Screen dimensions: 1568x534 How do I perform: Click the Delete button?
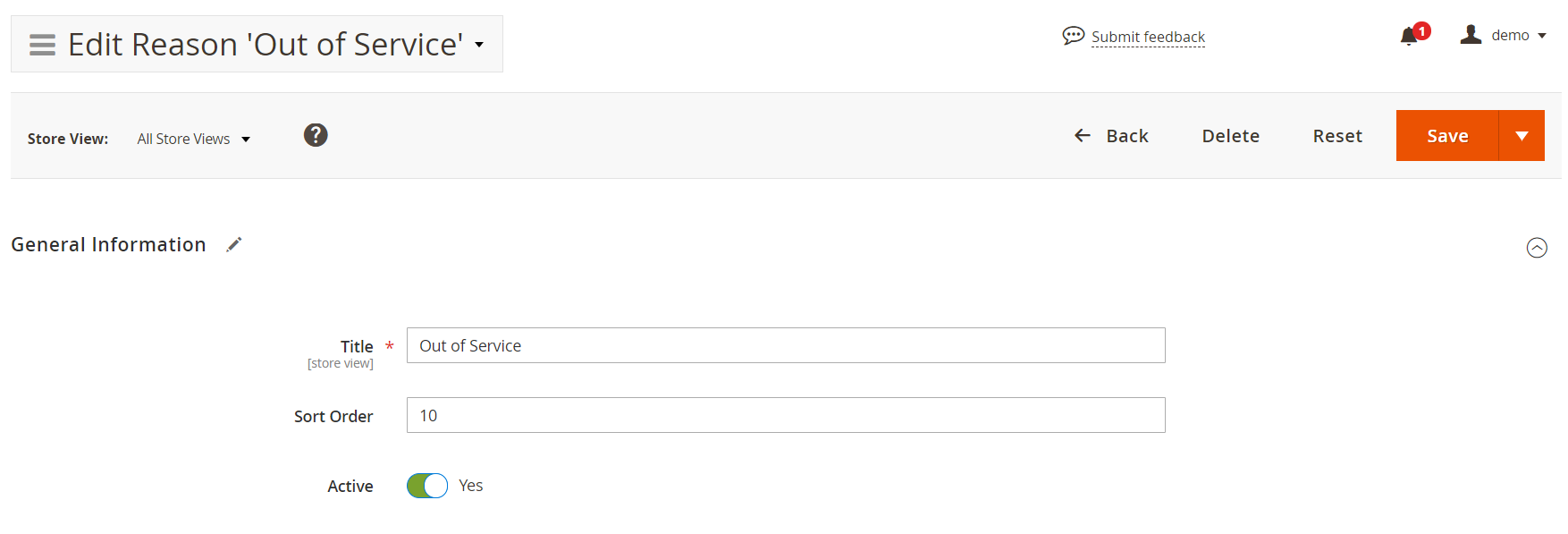(1230, 136)
